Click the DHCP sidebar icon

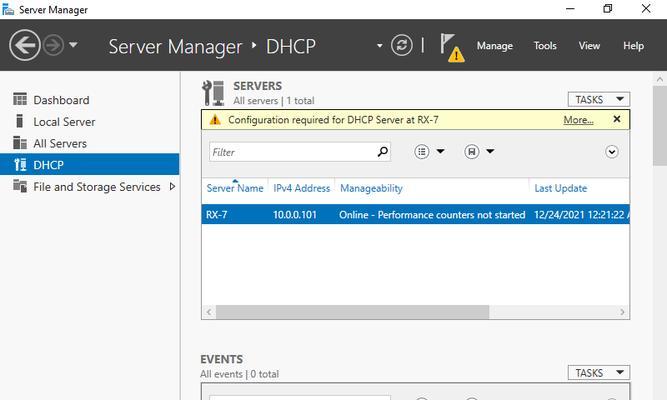tap(20, 164)
